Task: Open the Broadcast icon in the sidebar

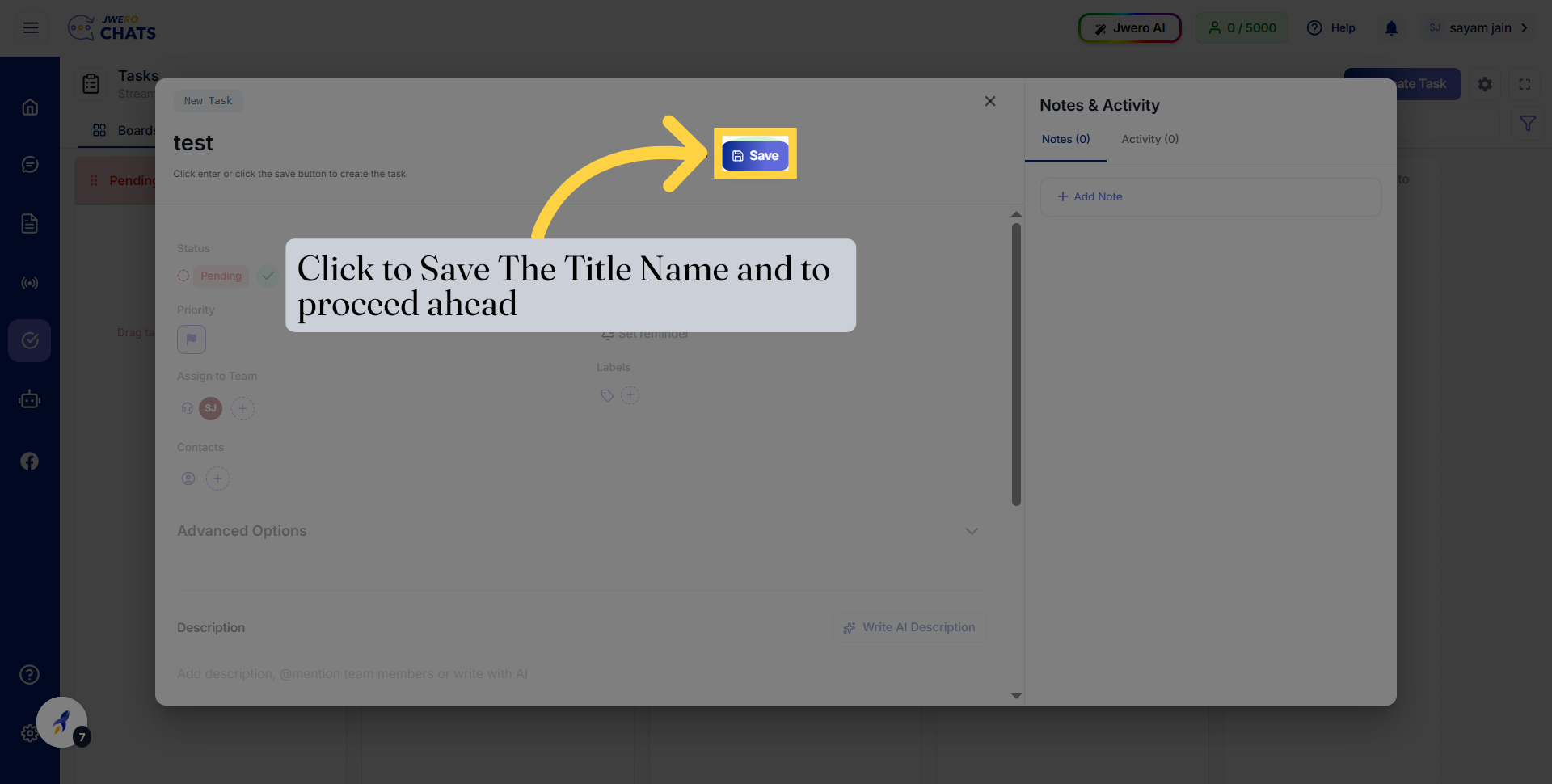Action: (30, 283)
